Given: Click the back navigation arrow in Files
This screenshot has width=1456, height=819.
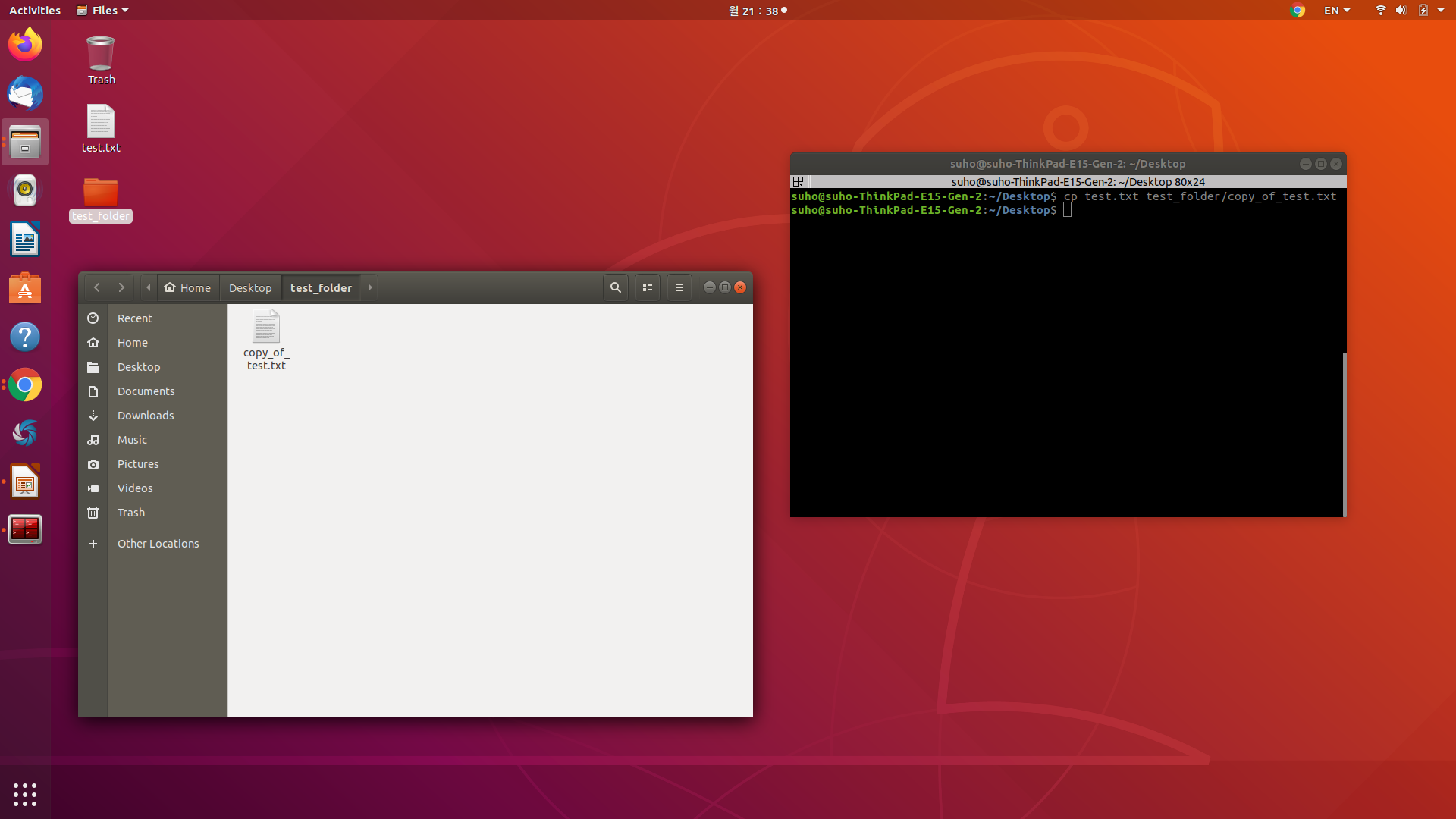Looking at the screenshot, I should click(97, 287).
